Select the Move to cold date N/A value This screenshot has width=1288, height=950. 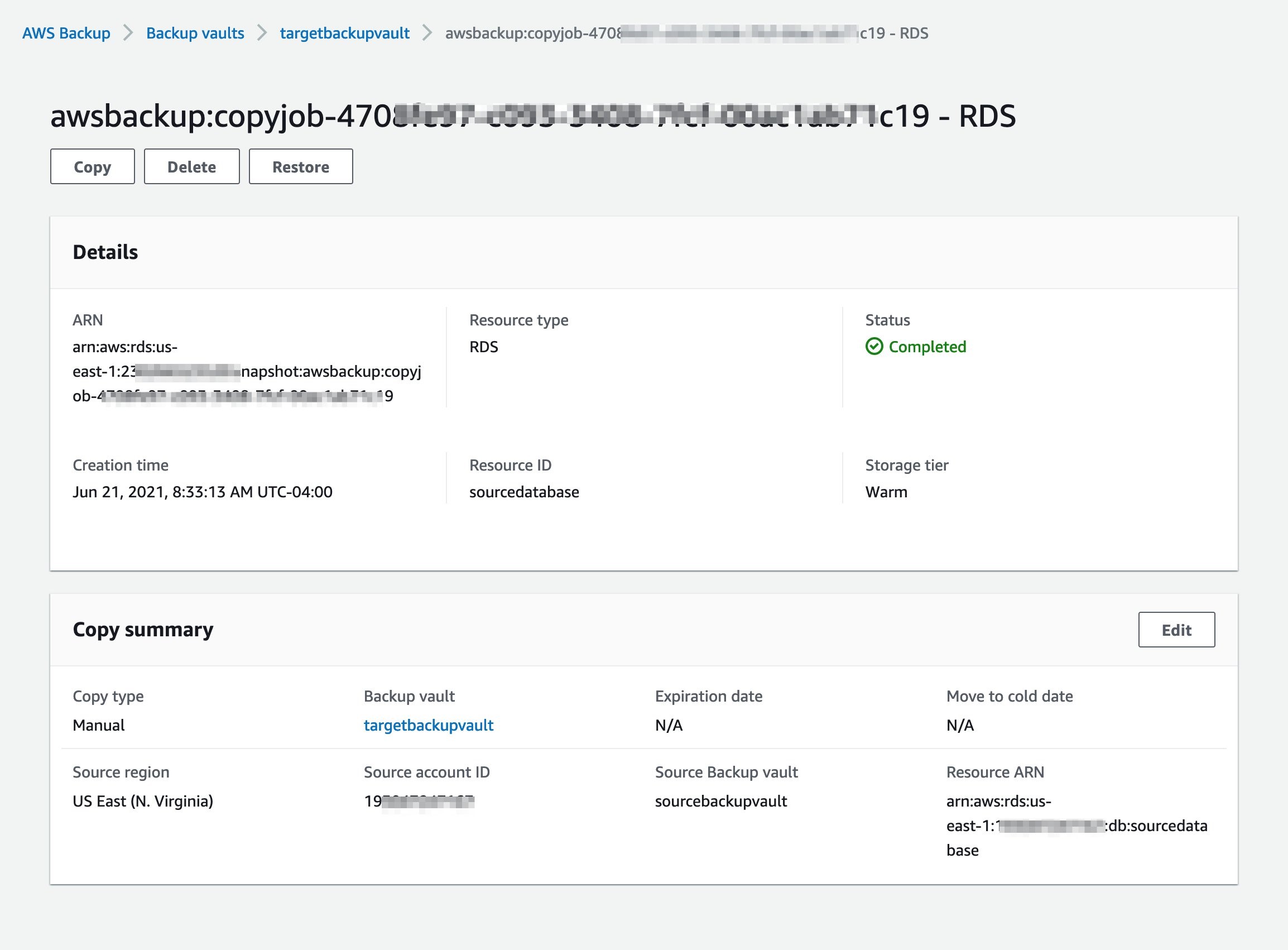pyautogui.click(x=960, y=725)
